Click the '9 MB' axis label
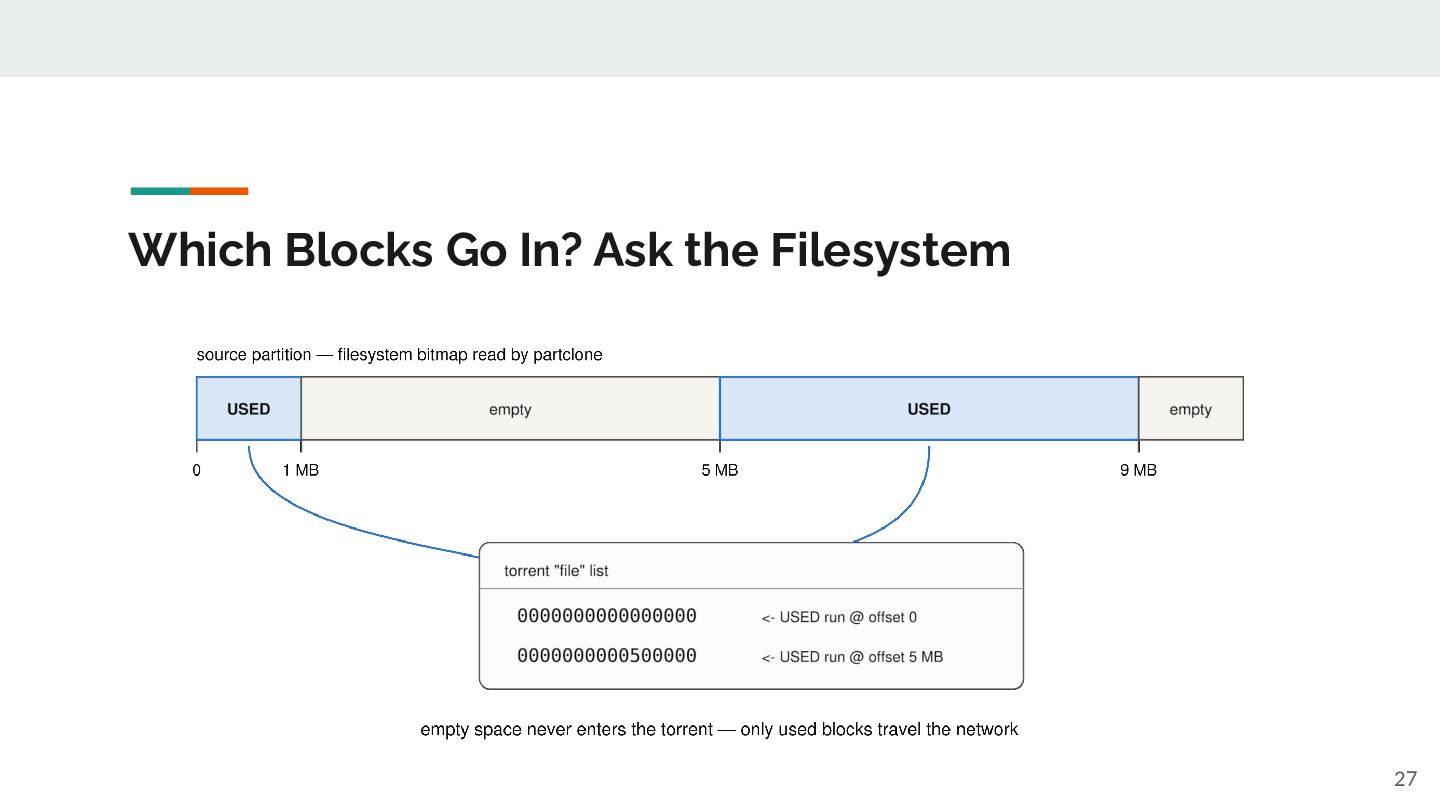 [x=1138, y=470]
